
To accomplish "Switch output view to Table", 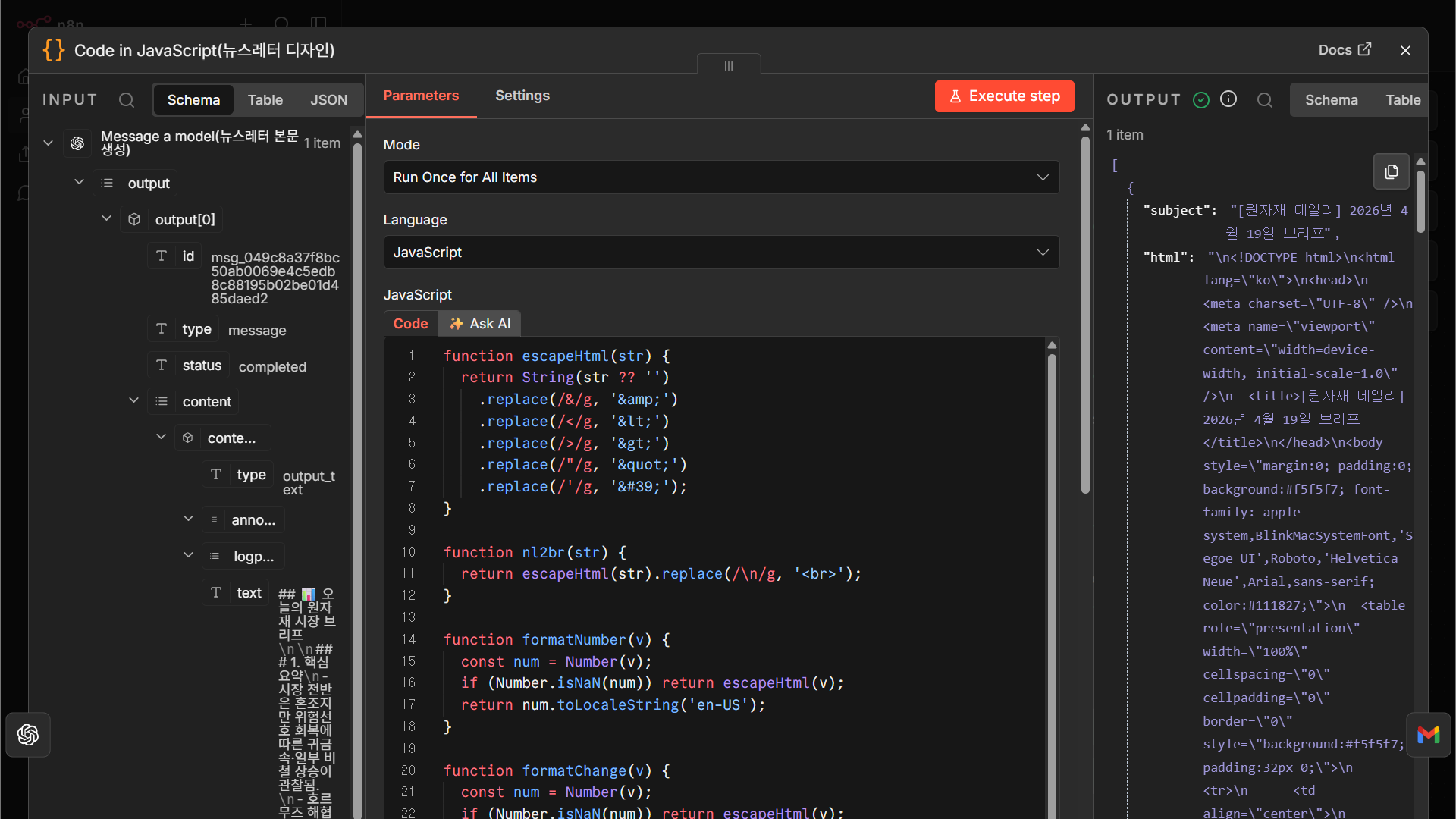I will pyautogui.click(x=1403, y=100).
